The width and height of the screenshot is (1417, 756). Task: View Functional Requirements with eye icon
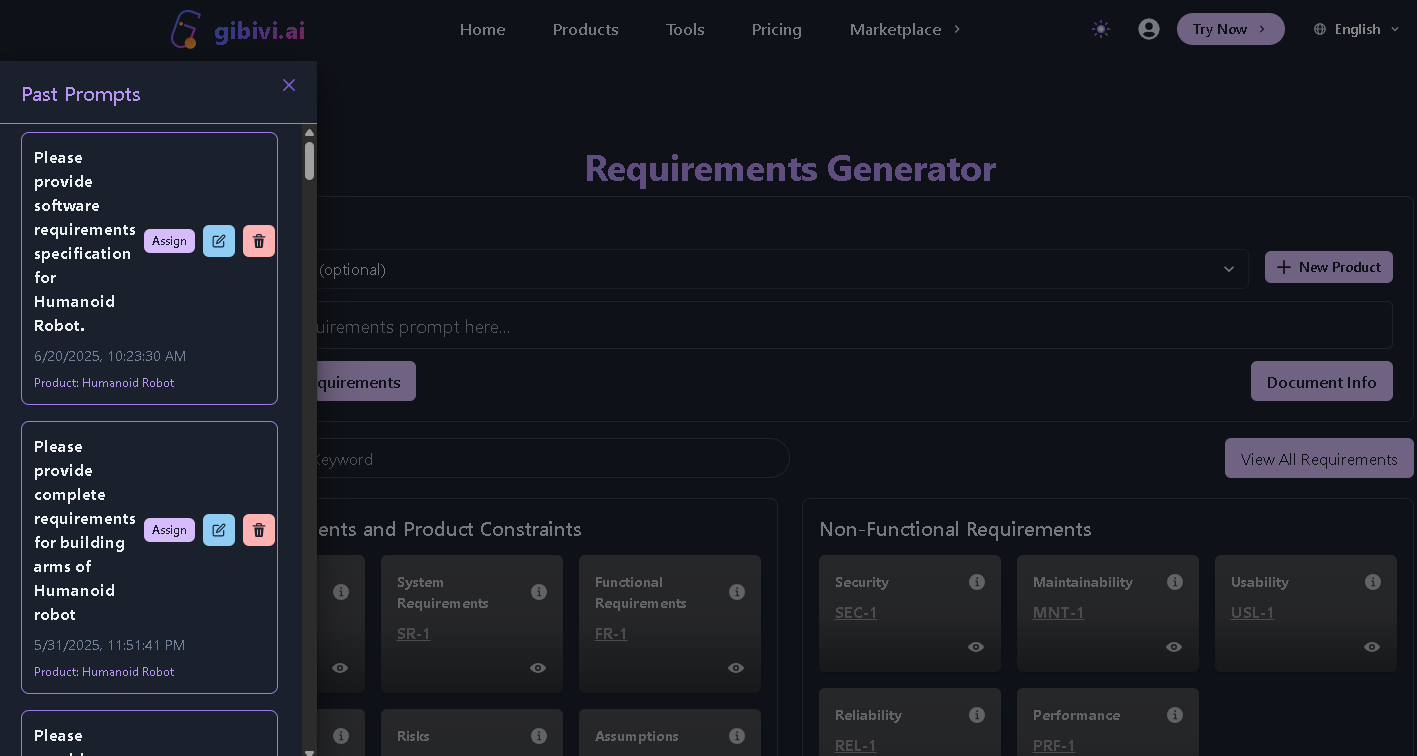pyautogui.click(x=736, y=668)
